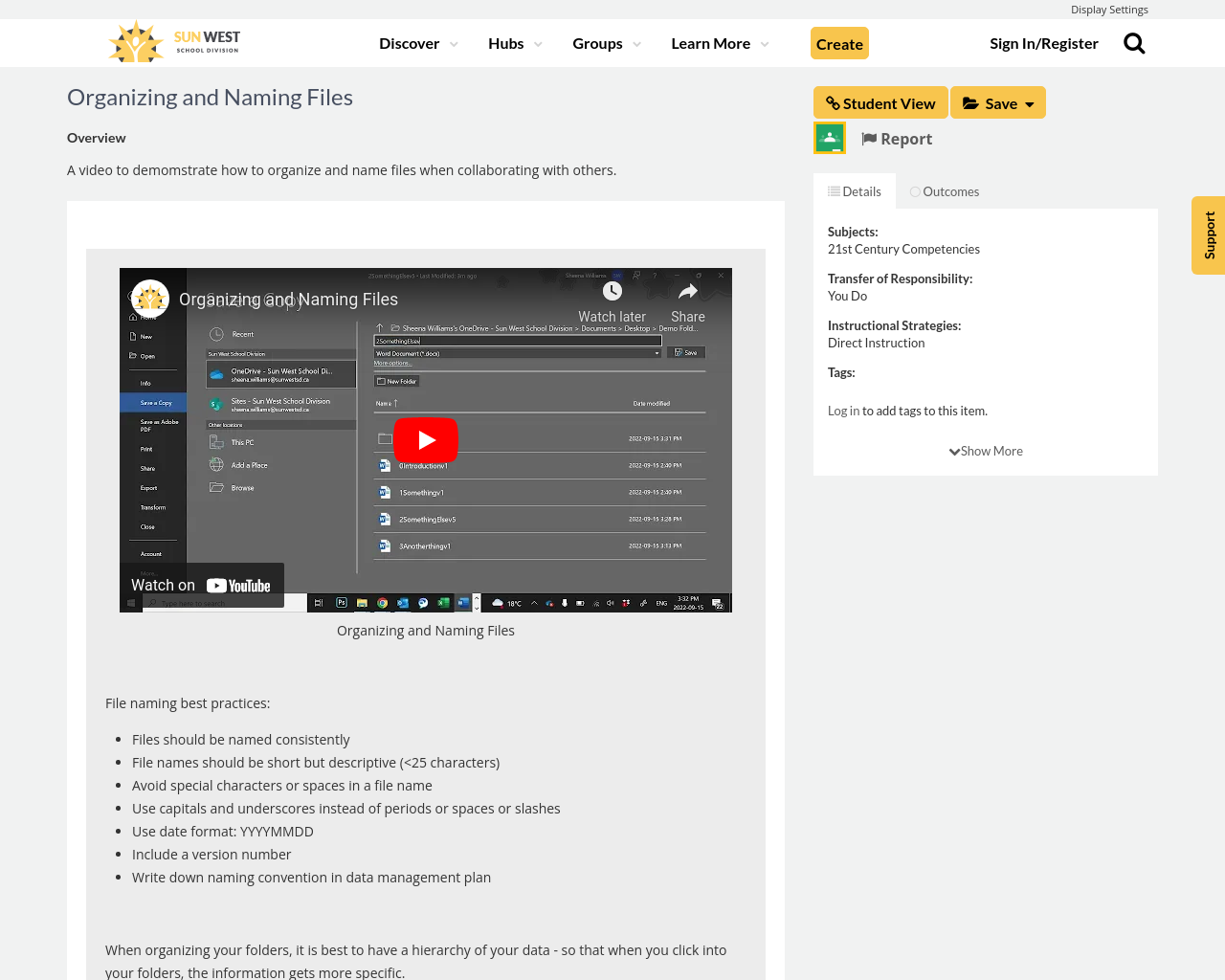1225x980 pixels.
Task: Click the Log in link
Action: (x=843, y=411)
